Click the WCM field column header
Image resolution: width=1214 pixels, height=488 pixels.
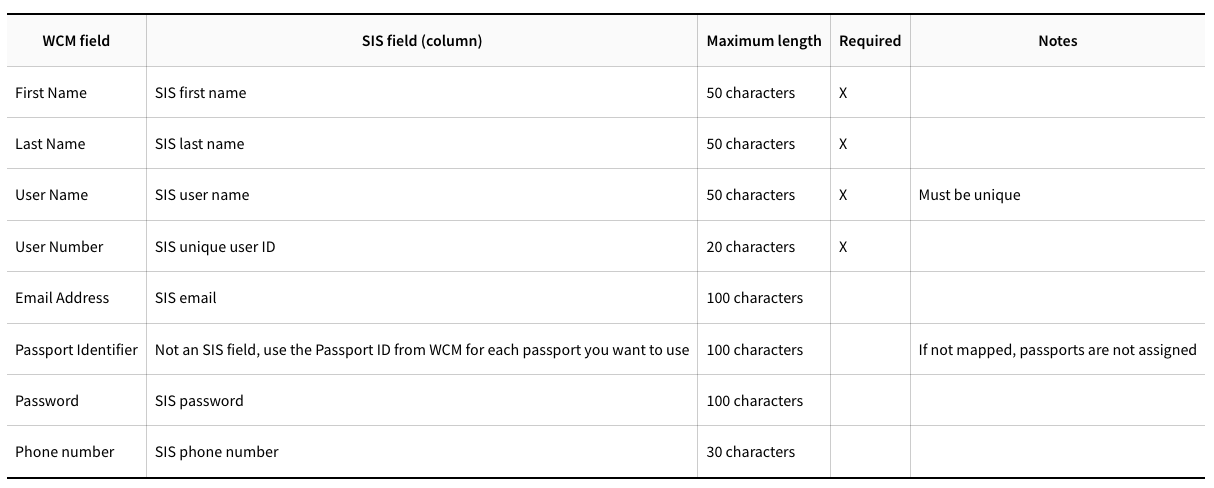(x=76, y=41)
